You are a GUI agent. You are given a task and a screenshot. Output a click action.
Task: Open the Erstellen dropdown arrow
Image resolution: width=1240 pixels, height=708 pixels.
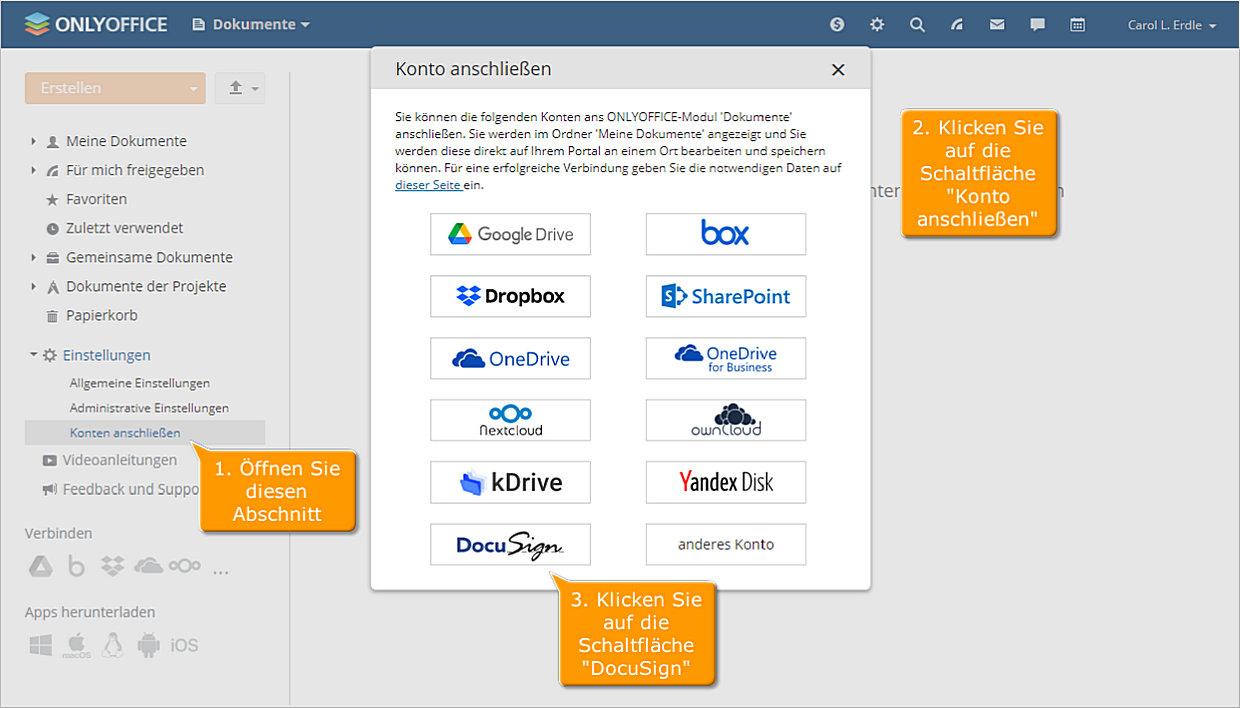tap(193, 88)
